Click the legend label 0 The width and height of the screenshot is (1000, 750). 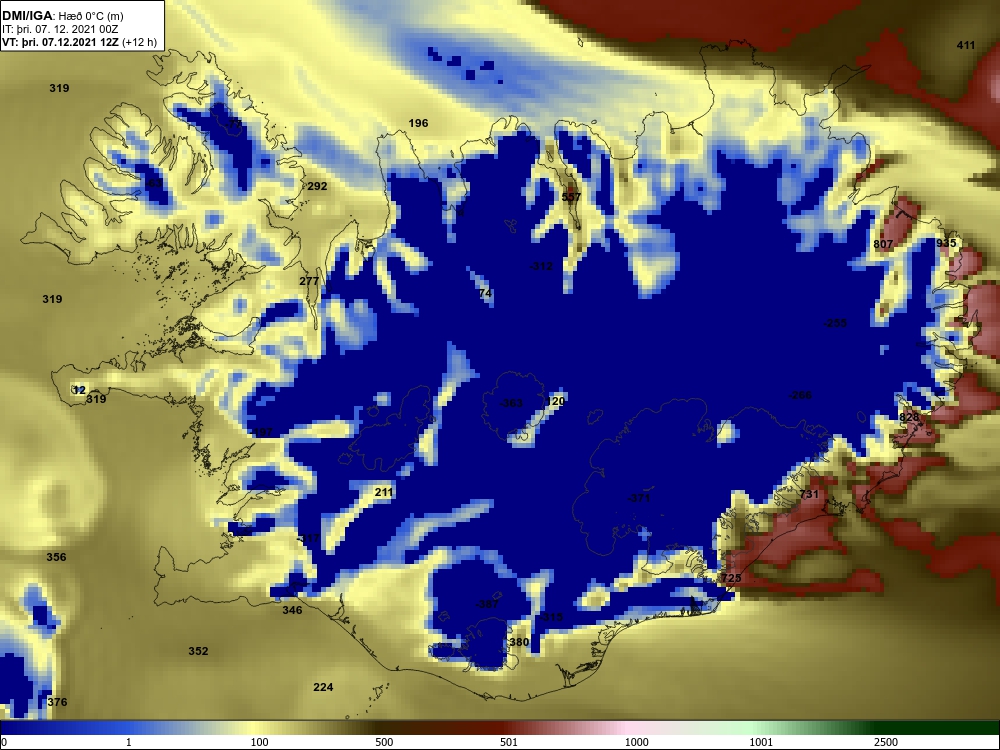click(4, 742)
